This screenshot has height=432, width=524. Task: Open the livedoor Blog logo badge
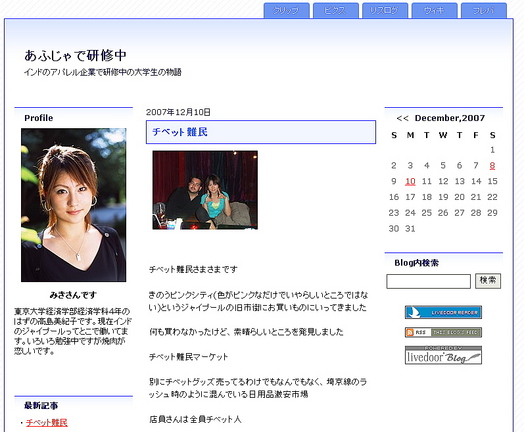[x=443, y=355]
